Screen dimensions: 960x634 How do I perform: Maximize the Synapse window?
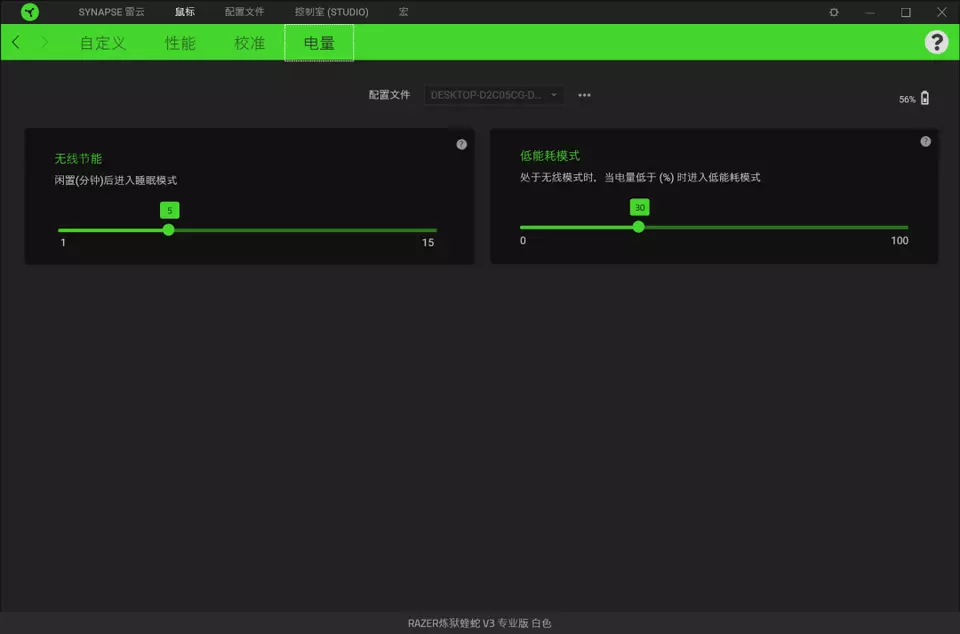906,12
